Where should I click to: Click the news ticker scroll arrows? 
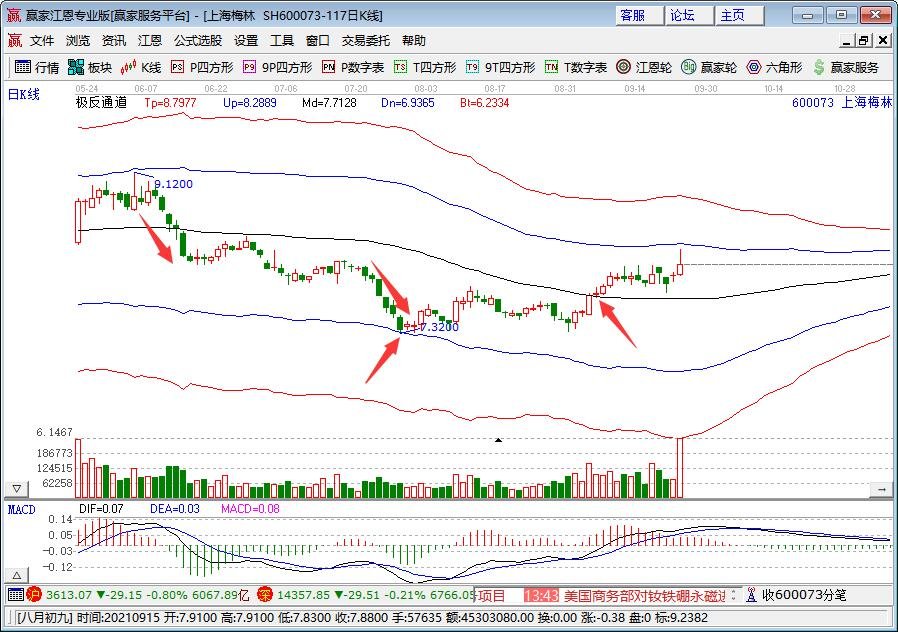point(734,595)
